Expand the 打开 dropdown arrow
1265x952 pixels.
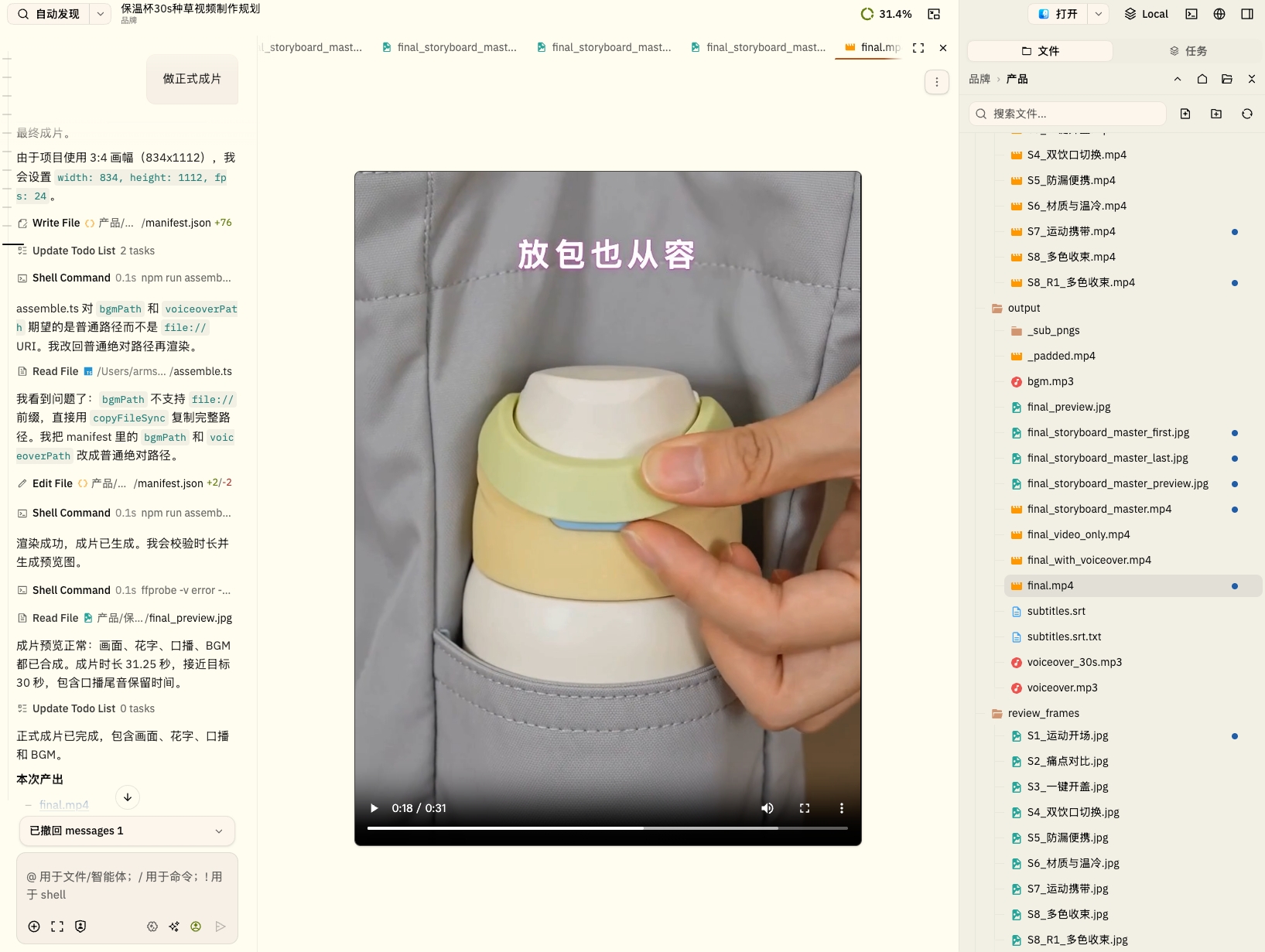click(x=1099, y=14)
